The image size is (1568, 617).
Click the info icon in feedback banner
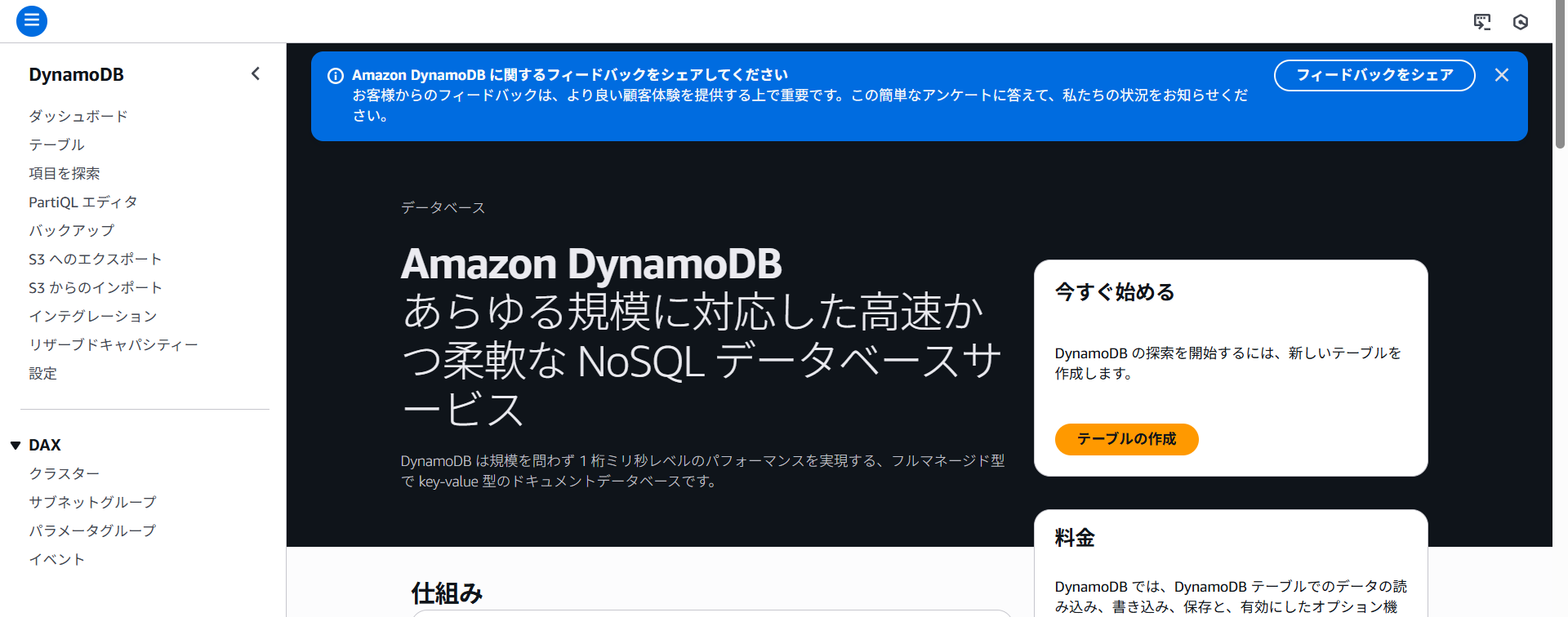point(335,76)
